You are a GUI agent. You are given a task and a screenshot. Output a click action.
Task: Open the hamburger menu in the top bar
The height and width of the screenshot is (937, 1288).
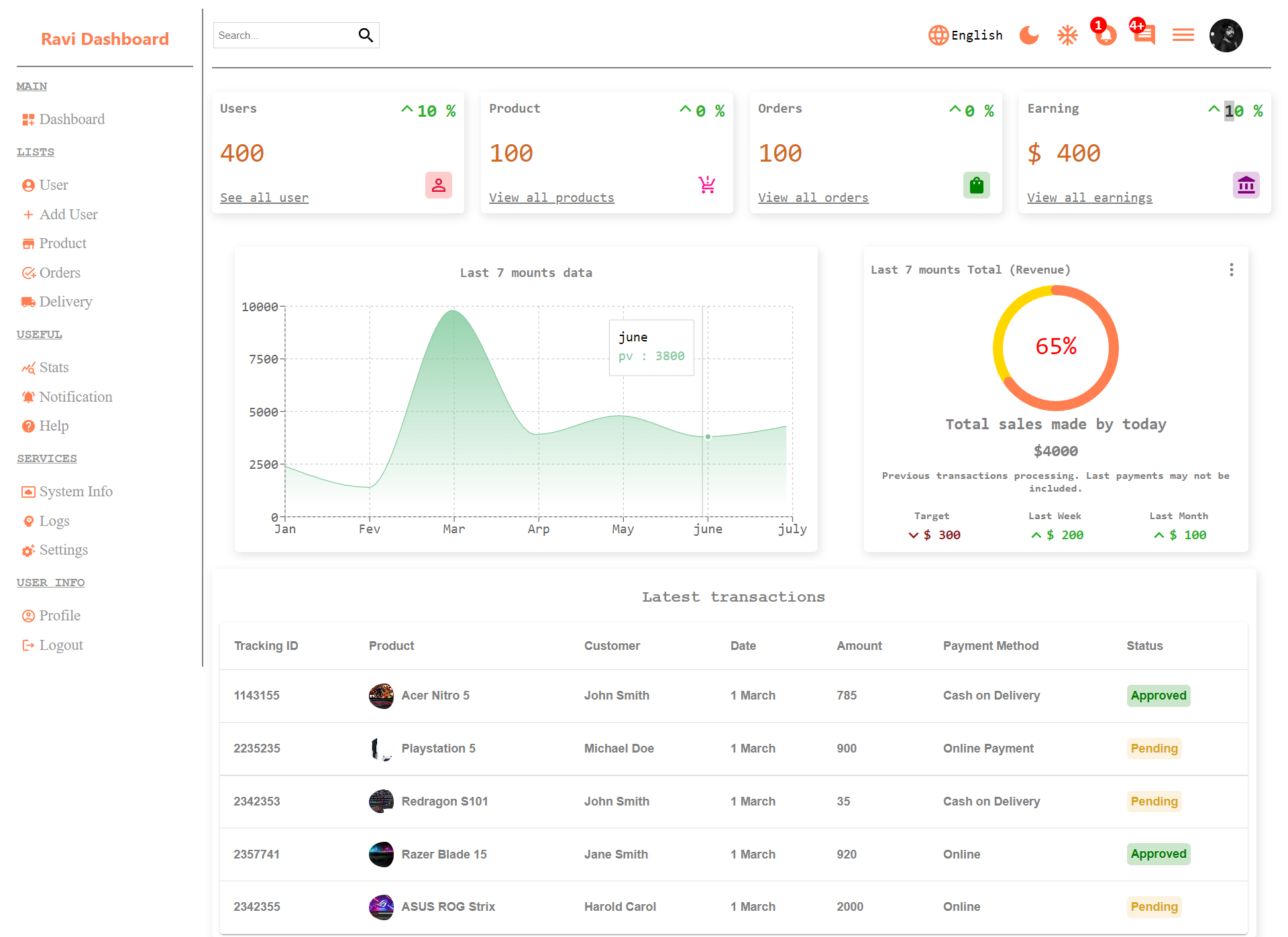1183,35
